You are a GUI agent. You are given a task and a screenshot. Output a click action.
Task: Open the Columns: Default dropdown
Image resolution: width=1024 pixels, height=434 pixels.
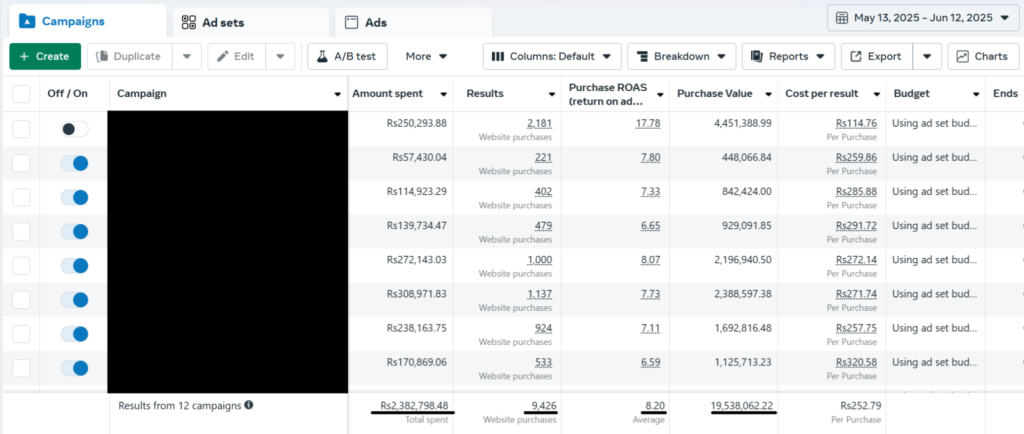pos(552,57)
